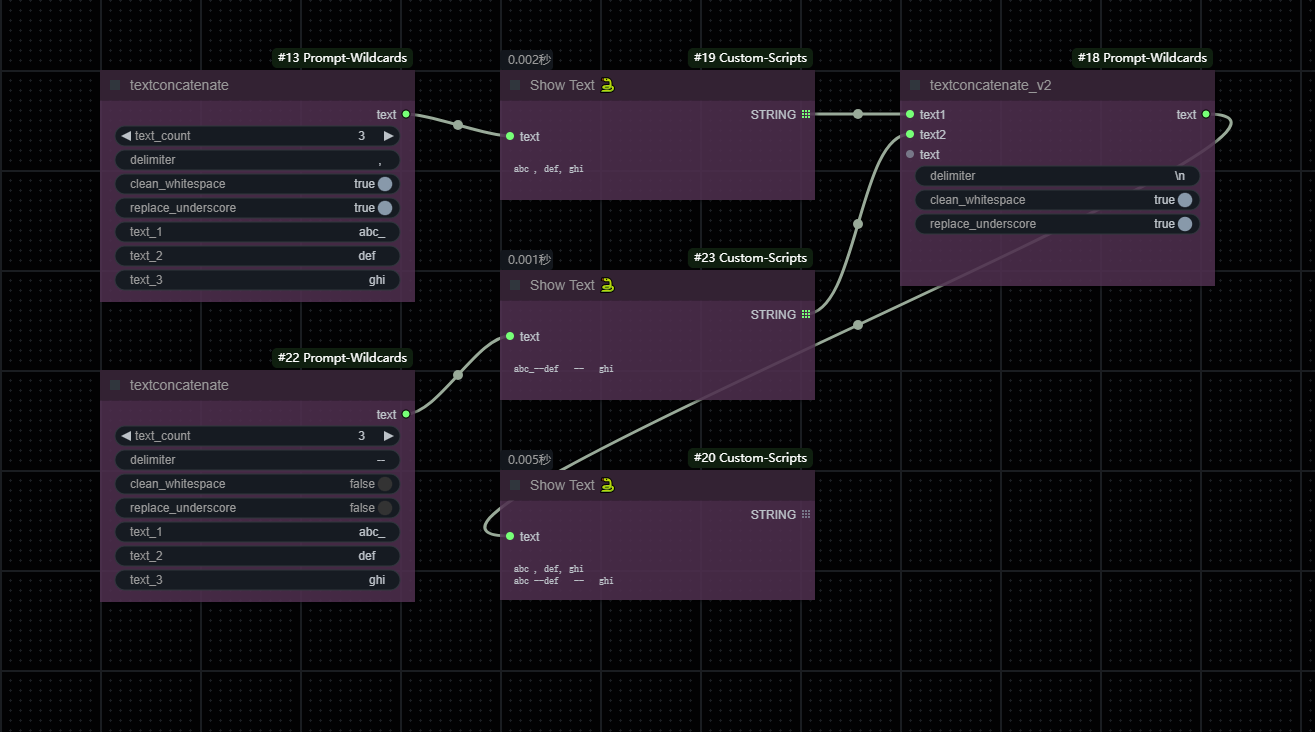Edit delimiter field in node #22
This screenshot has height=732, width=1315.
(257, 460)
